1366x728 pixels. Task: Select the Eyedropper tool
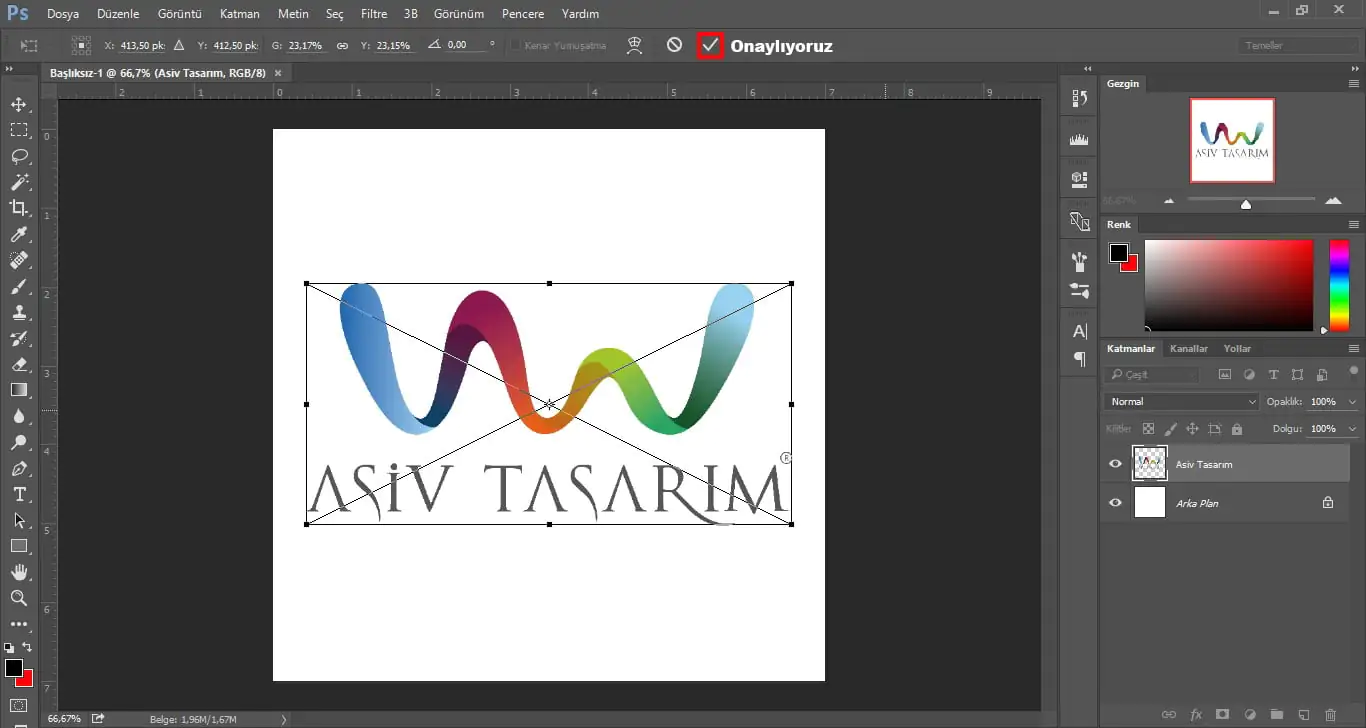tap(18, 234)
